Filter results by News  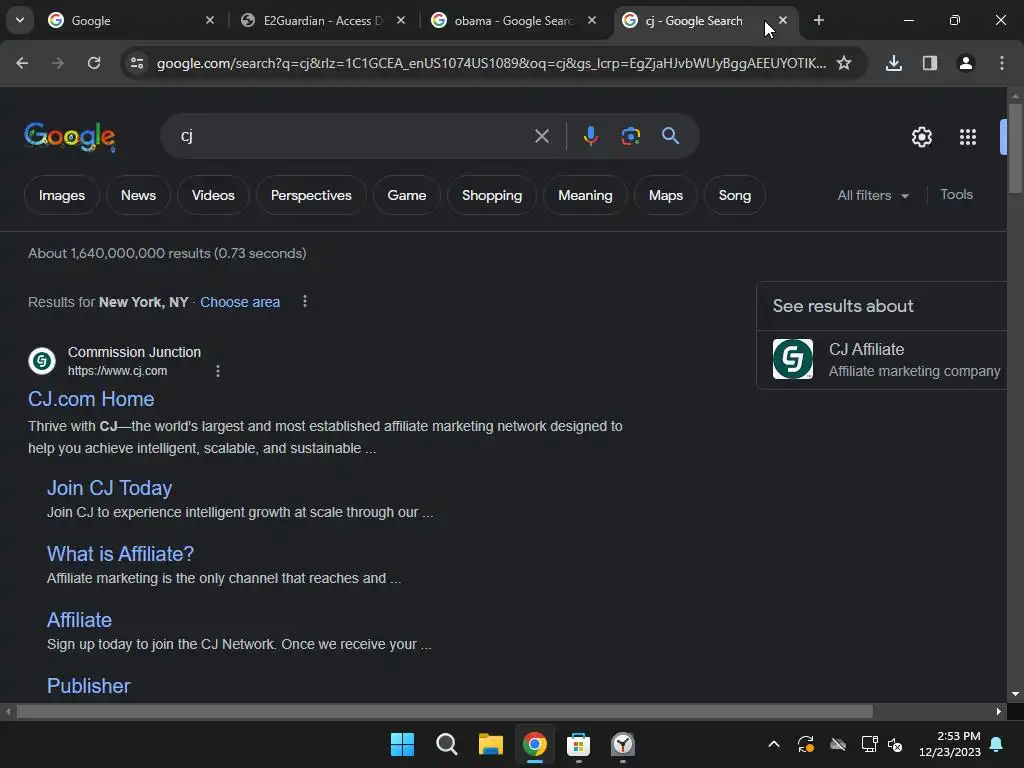[x=138, y=195]
